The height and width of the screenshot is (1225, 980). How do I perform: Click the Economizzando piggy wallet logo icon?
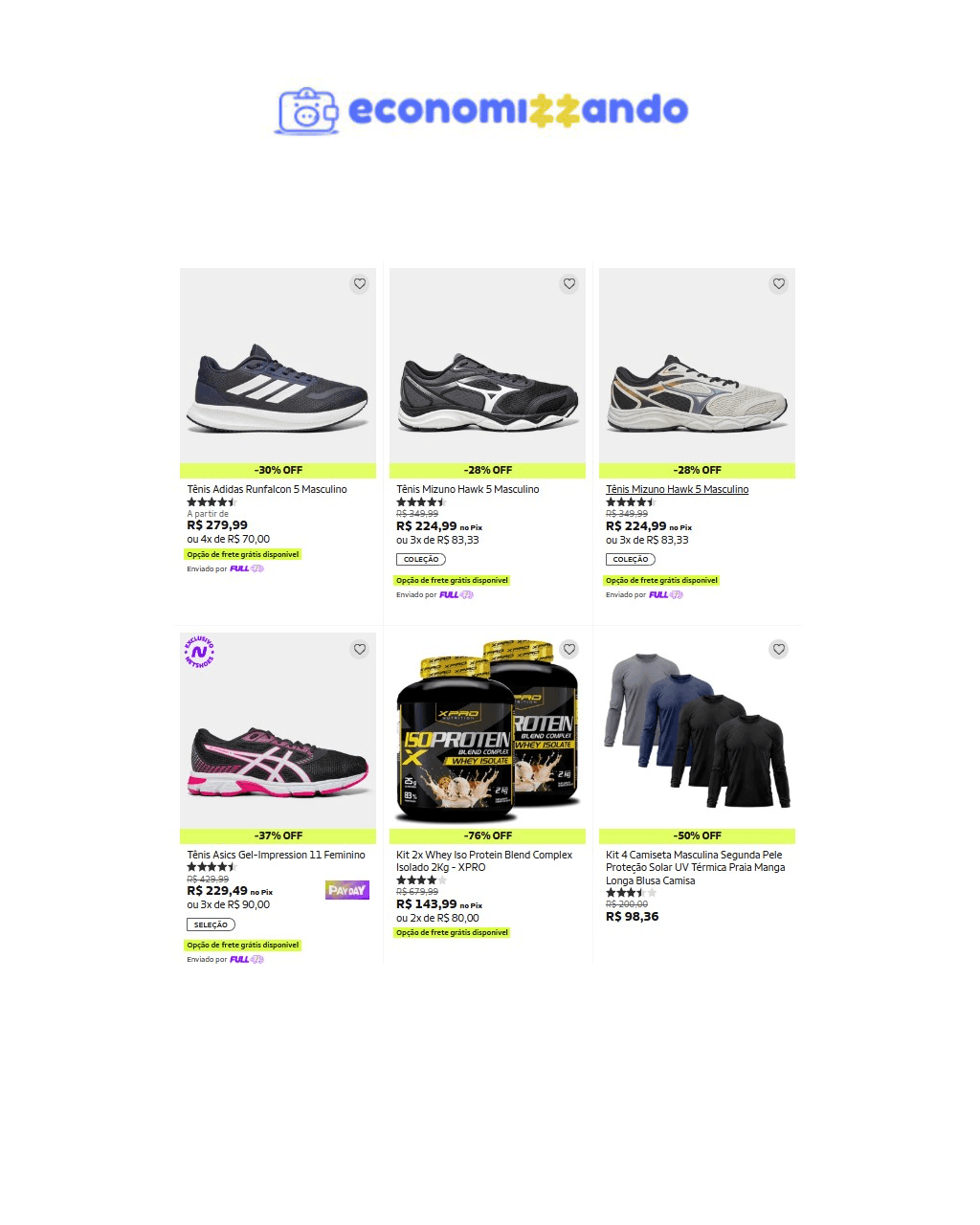307,111
